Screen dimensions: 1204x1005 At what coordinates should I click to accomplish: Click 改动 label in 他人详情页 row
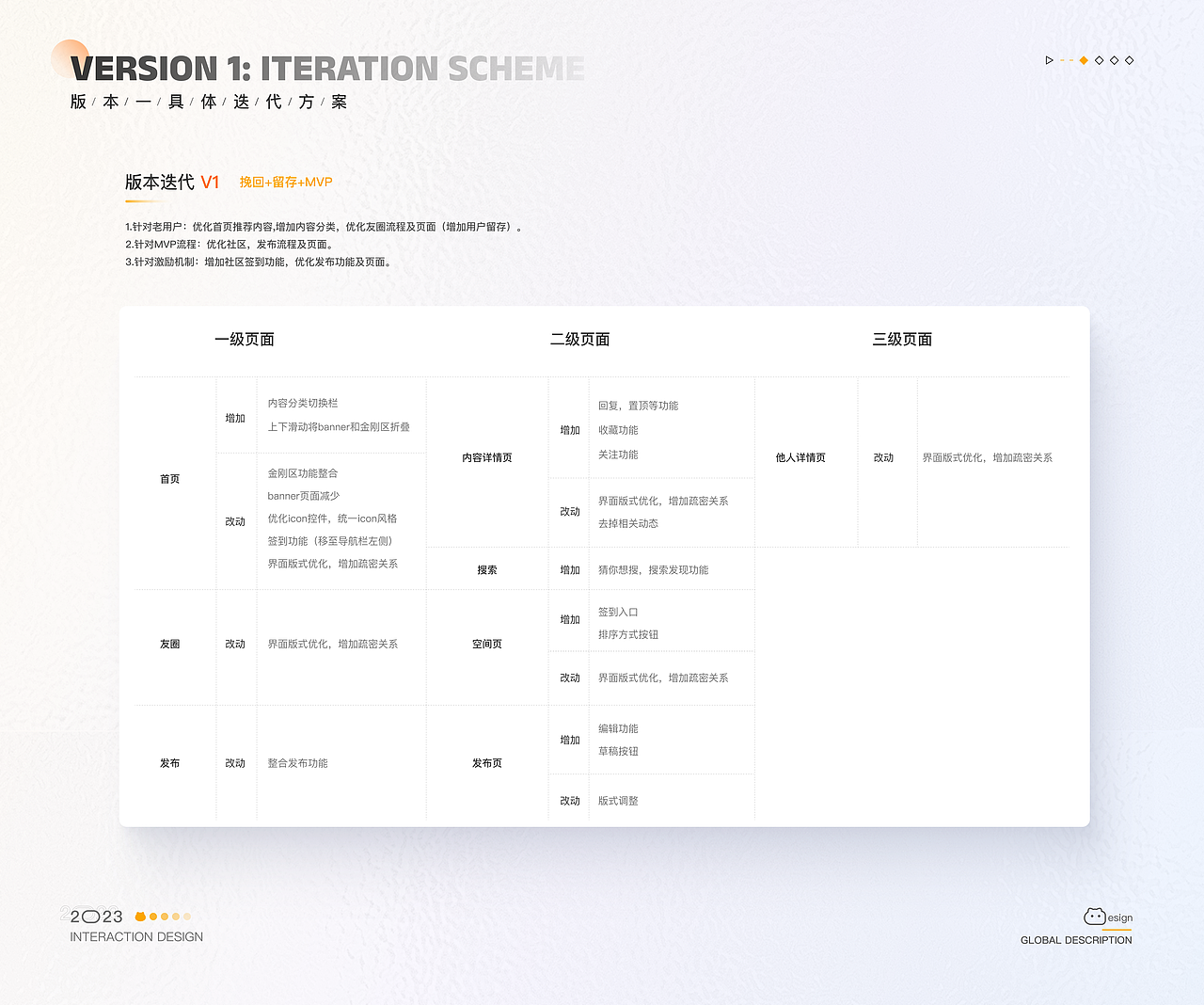pyautogui.click(x=883, y=458)
